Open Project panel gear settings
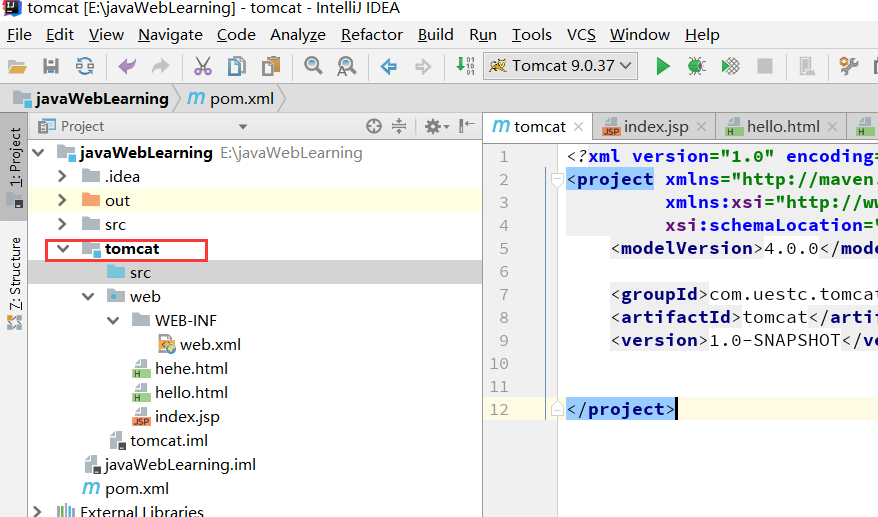Screen dimensions: 878x517 coord(437,127)
